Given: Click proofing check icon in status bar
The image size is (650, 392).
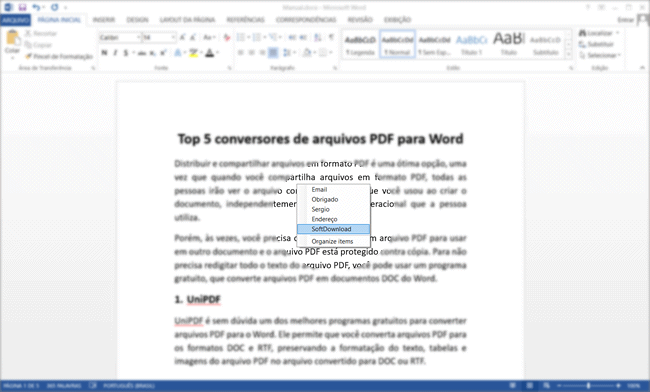Looking at the screenshot, I should 92,386.
